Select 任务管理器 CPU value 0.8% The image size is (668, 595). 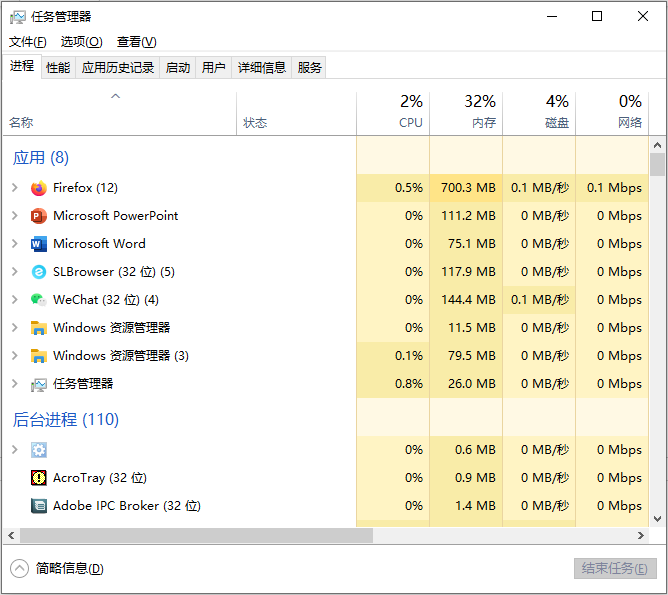point(409,384)
